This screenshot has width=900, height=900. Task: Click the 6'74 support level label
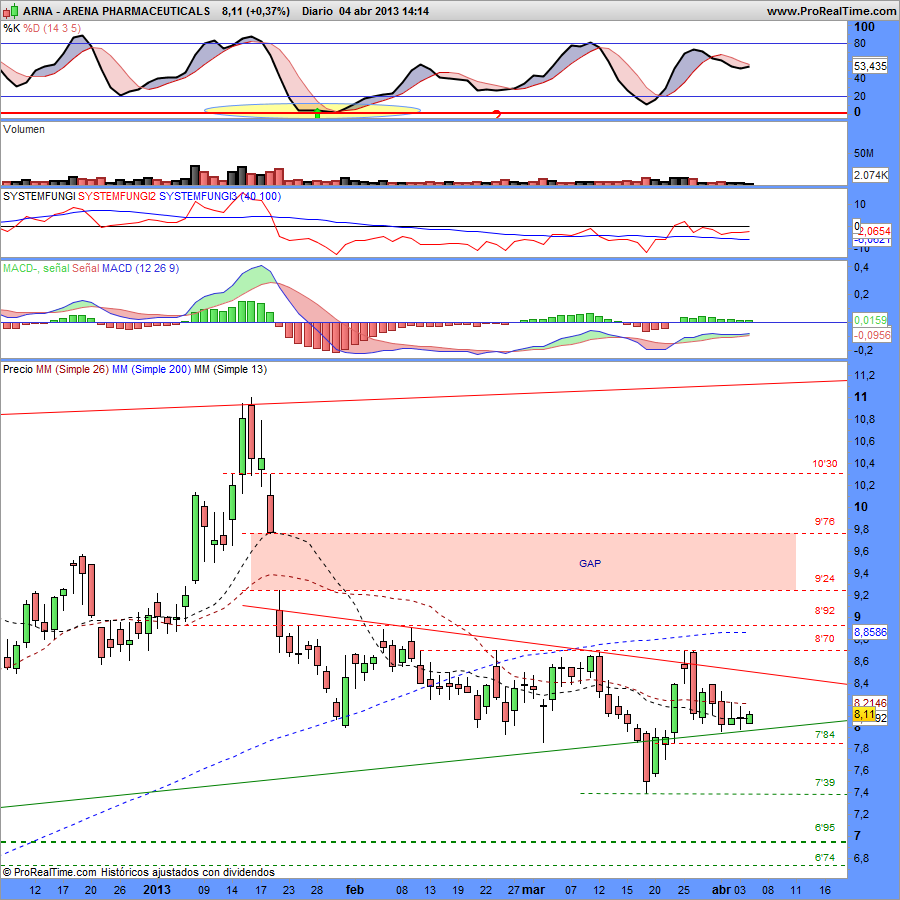click(x=825, y=858)
